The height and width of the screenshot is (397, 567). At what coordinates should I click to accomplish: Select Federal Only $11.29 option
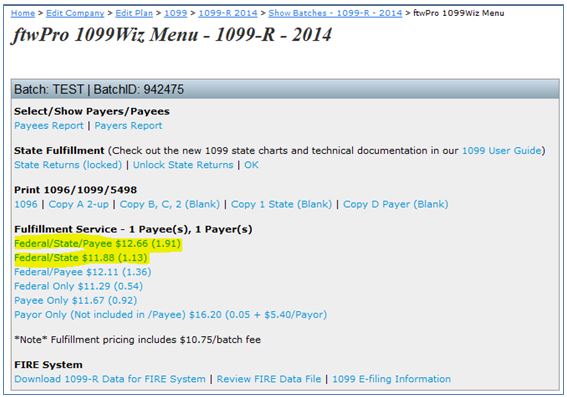click(78, 286)
